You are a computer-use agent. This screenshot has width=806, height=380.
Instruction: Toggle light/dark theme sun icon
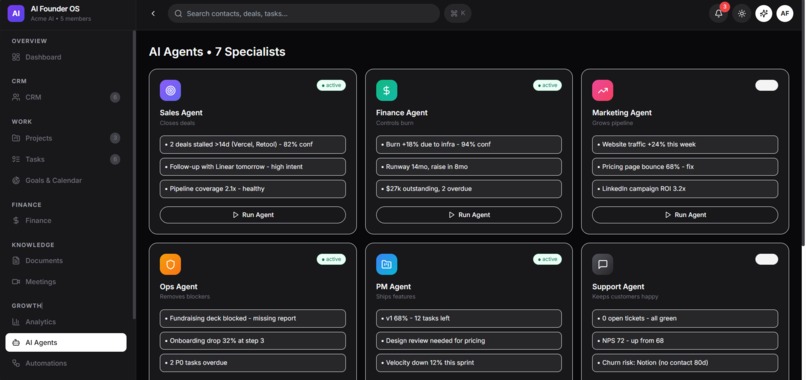(x=741, y=13)
